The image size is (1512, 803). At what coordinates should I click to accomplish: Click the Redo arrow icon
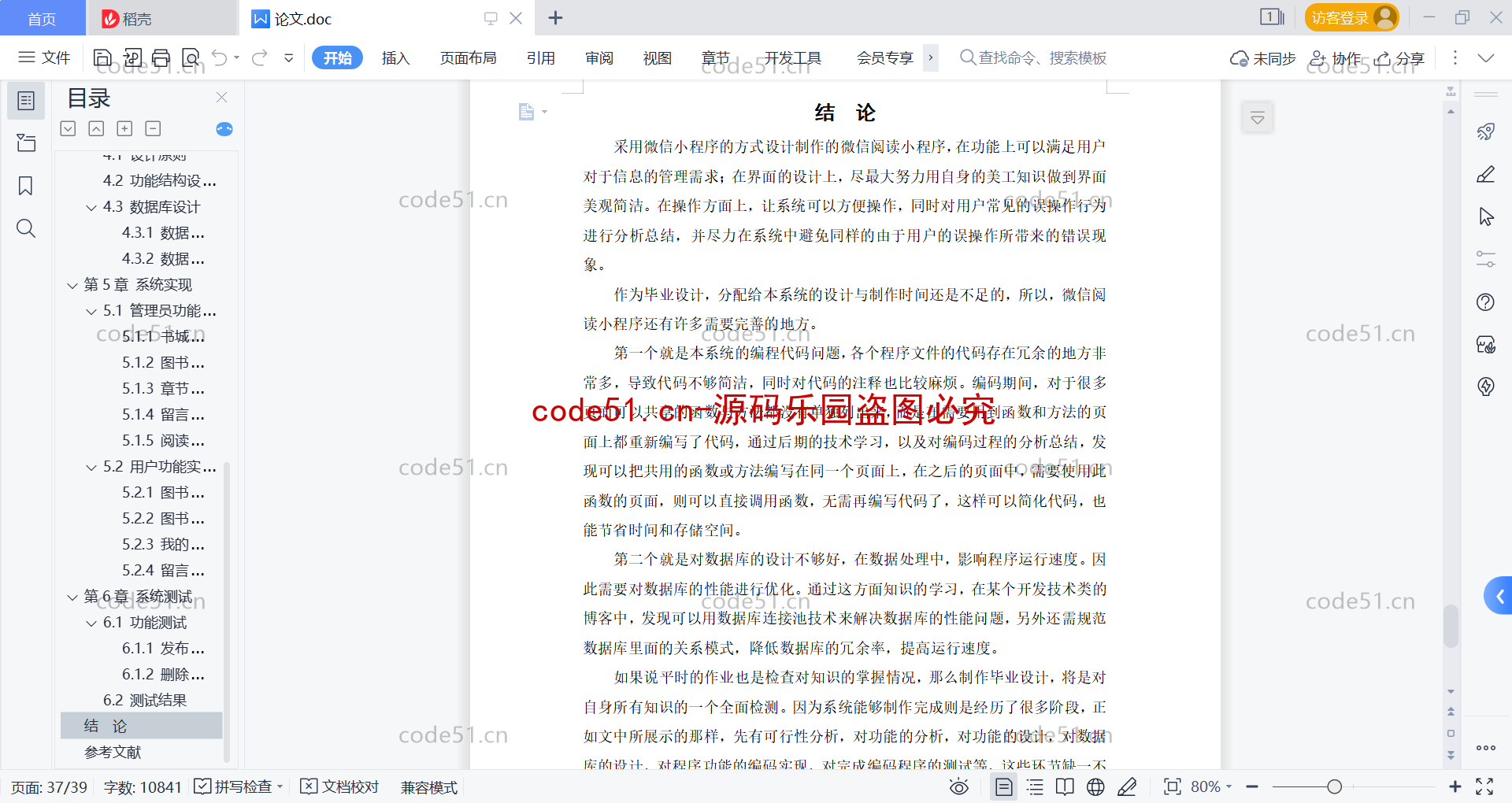pyautogui.click(x=260, y=57)
